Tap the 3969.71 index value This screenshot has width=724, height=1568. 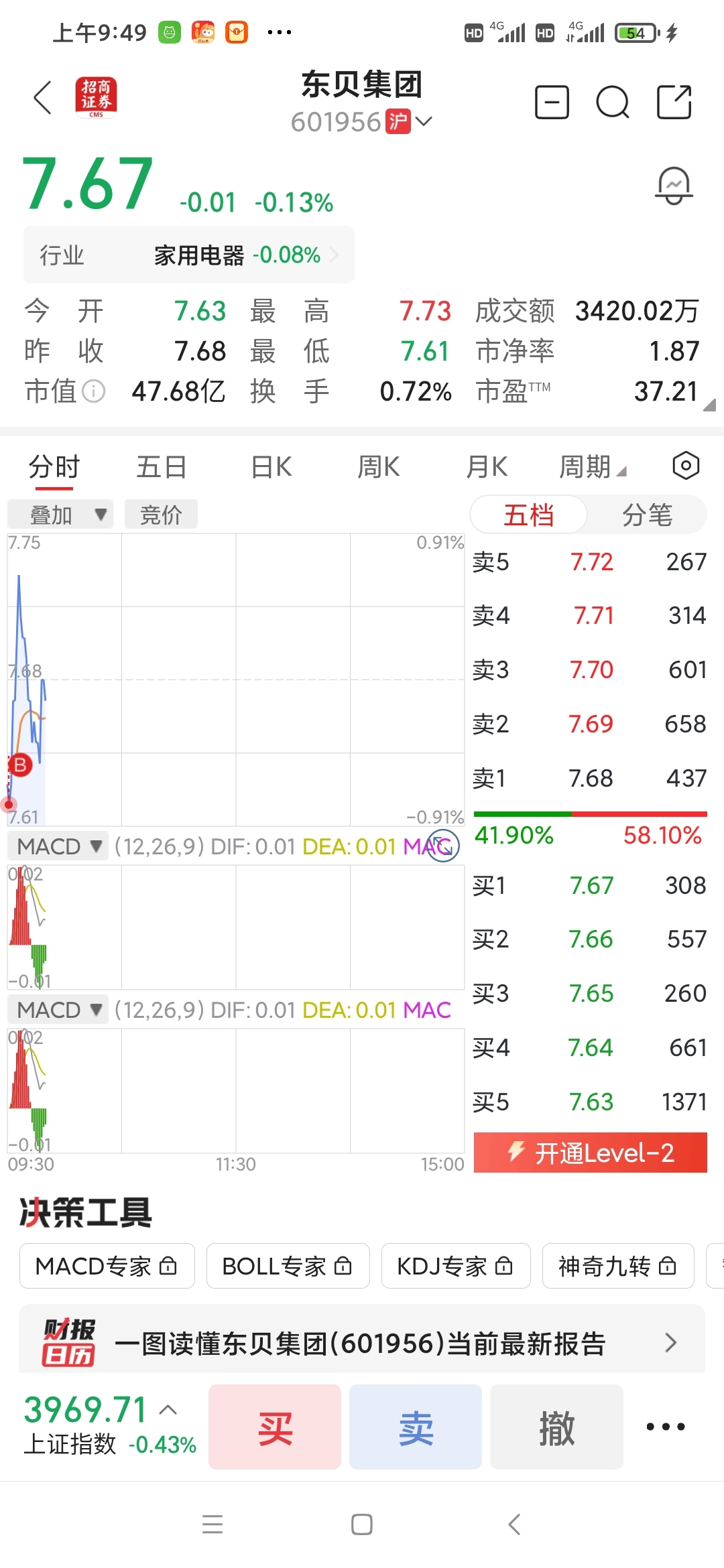tap(85, 1409)
